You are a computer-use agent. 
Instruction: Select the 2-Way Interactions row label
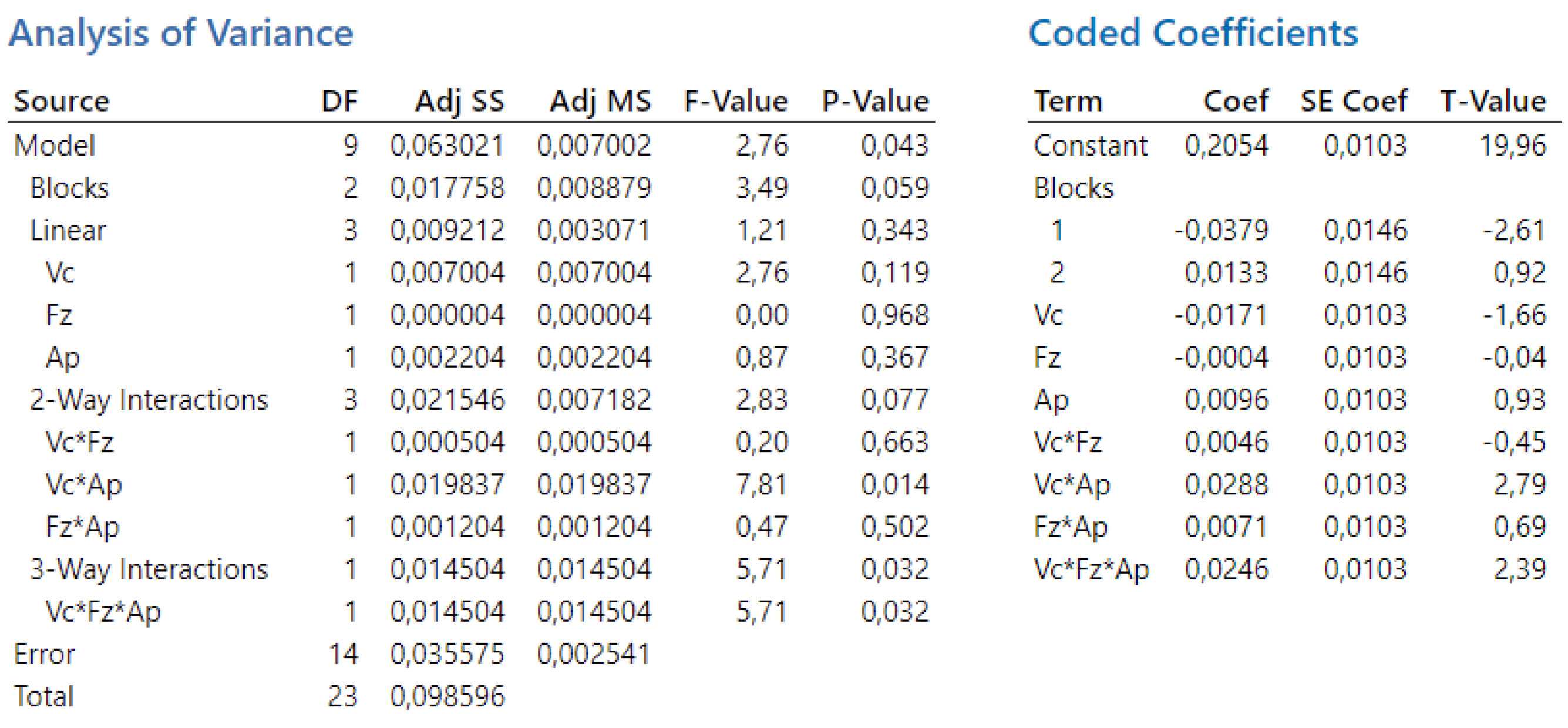[149, 400]
